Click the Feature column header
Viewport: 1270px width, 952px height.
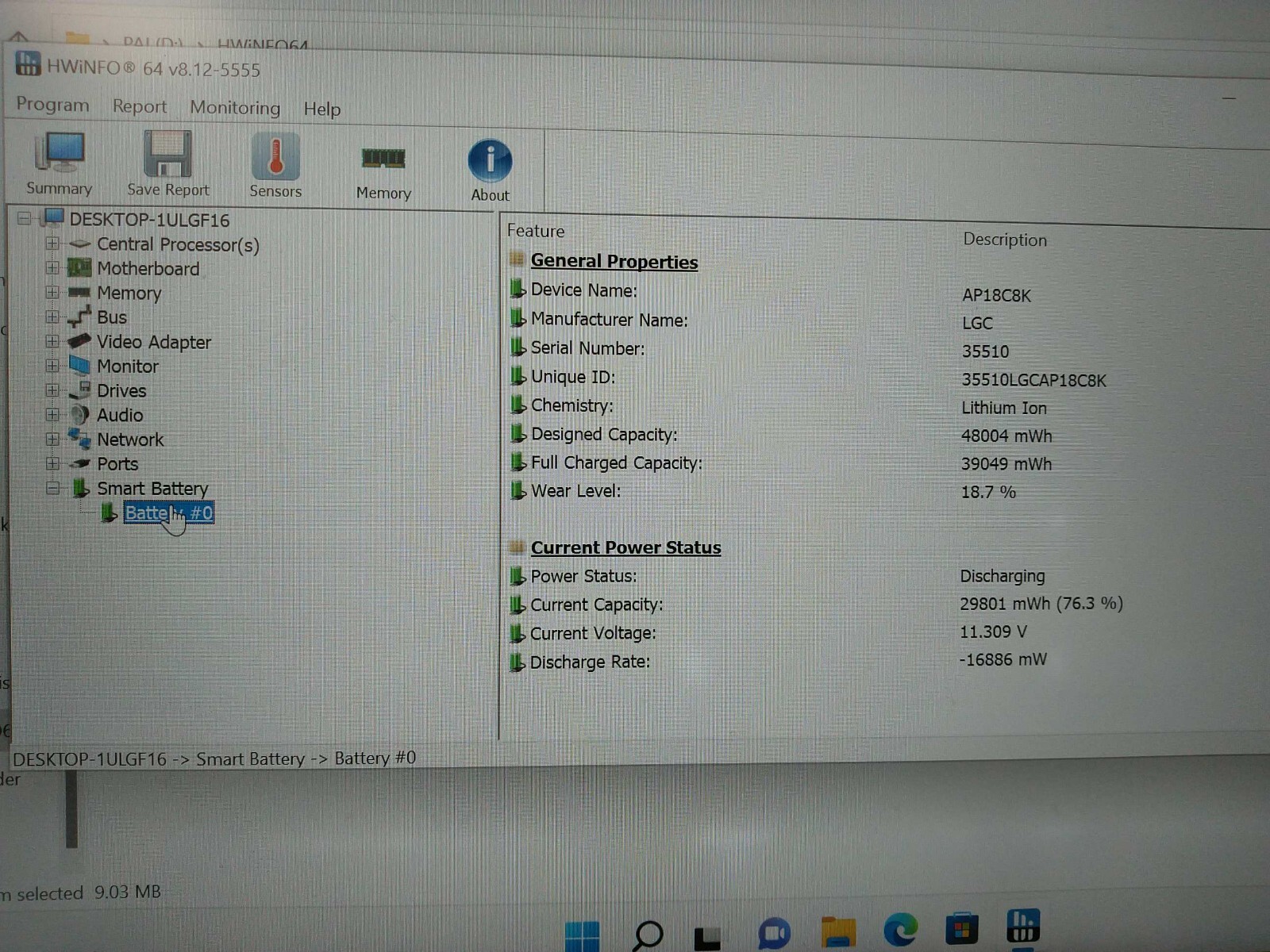(x=536, y=231)
